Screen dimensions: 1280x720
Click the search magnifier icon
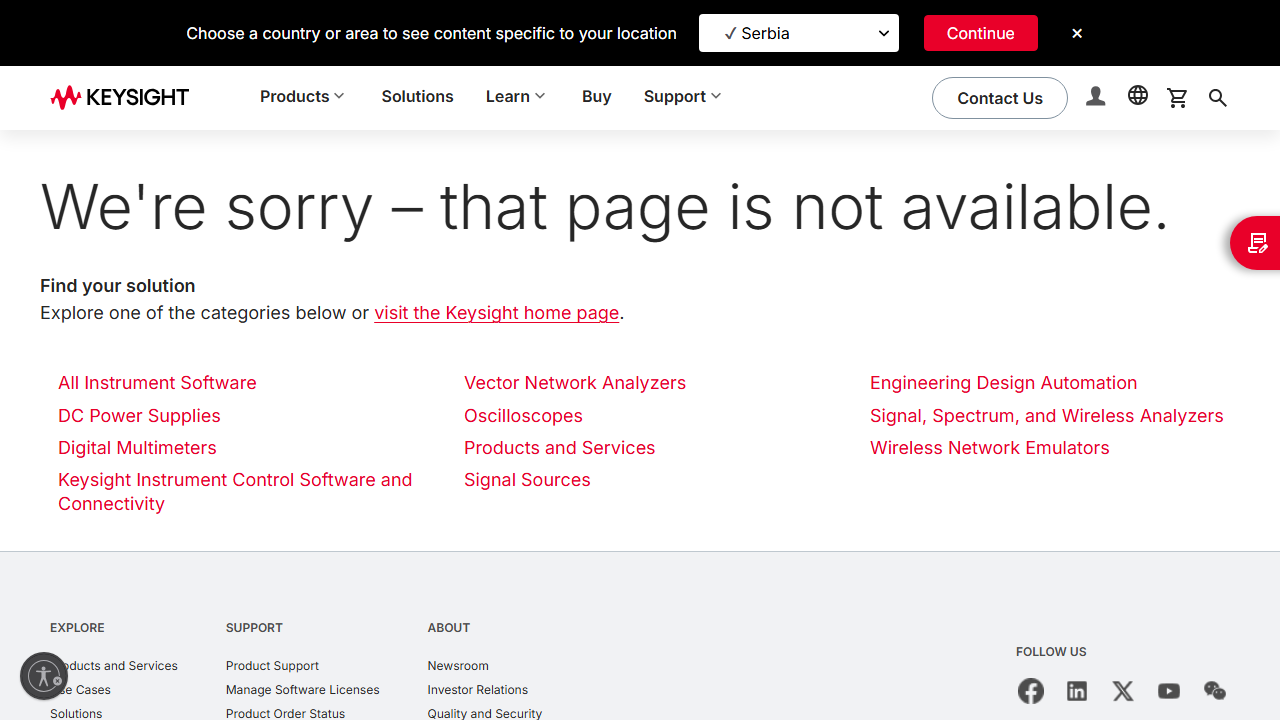tap(1218, 97)
